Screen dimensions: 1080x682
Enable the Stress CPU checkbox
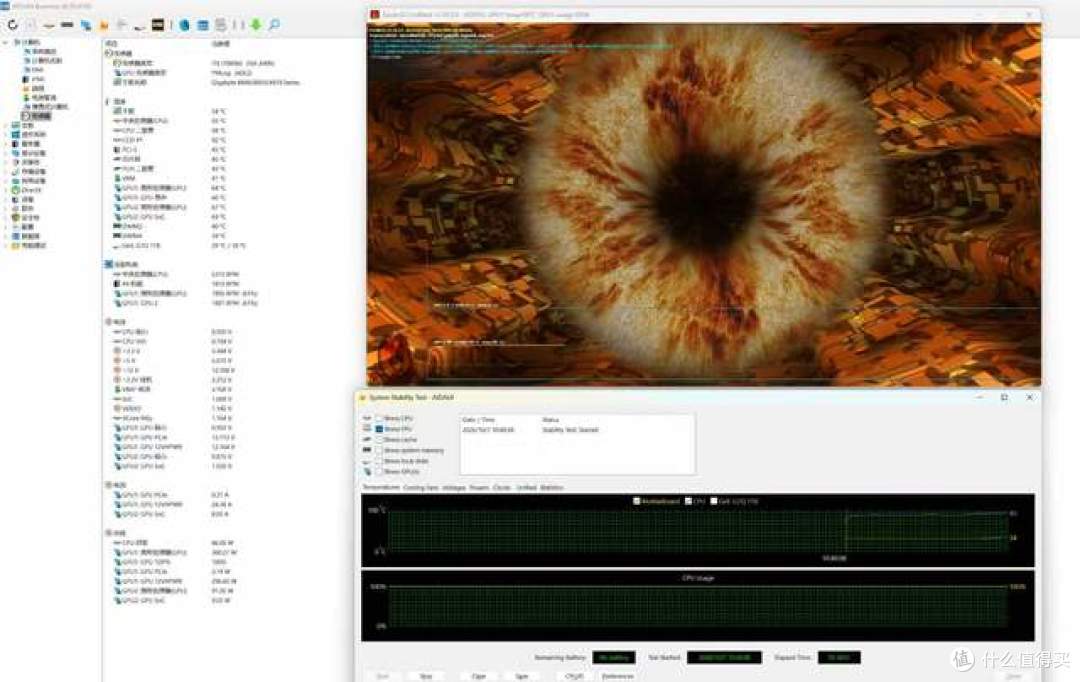pos(379,418)
